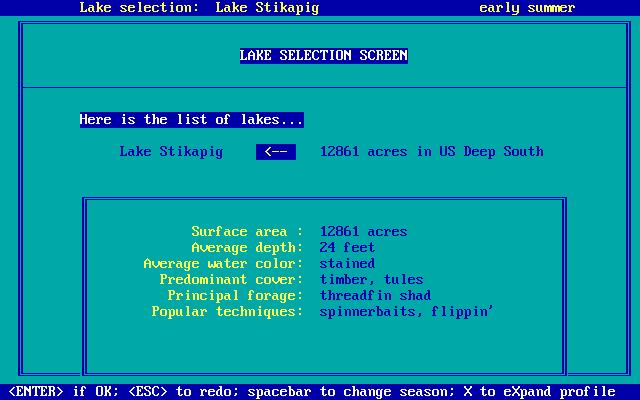Screen dimensions: 640x400
Task: Click the 'LAKE SELECTION SCREEN' title
Action: click(x=324, y=56)
